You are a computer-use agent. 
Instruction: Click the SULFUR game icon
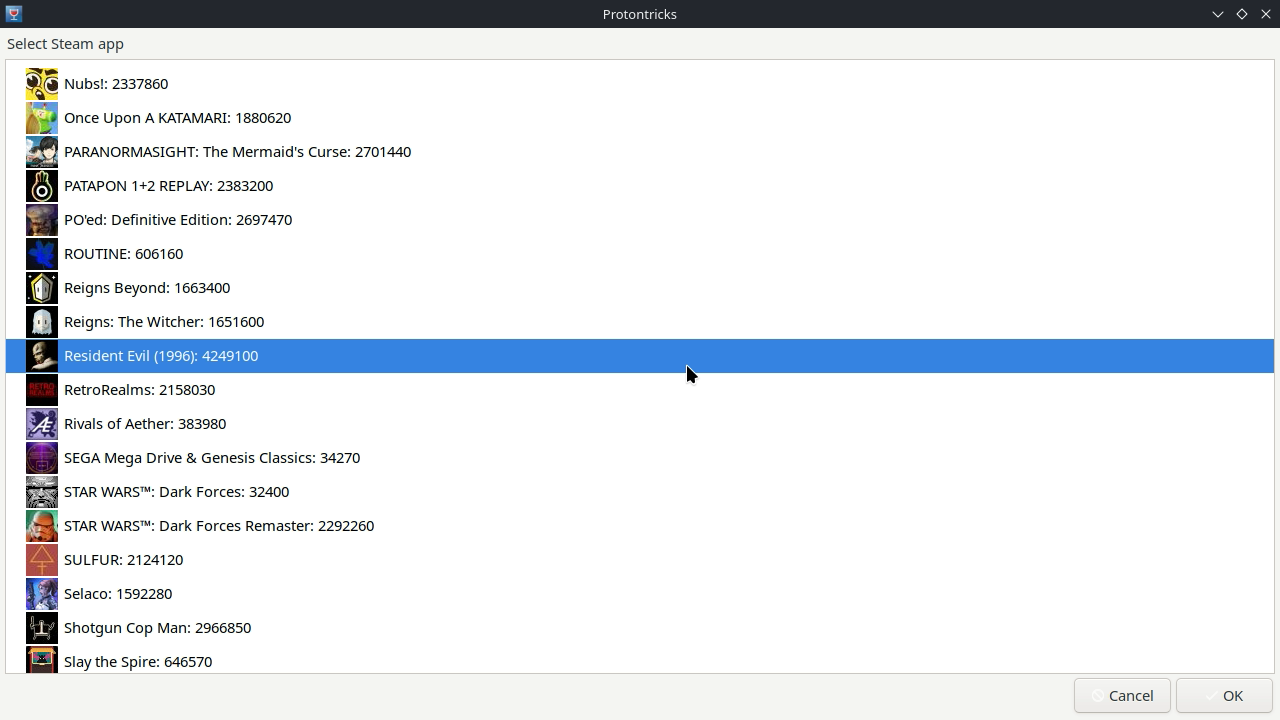[41, 560]
